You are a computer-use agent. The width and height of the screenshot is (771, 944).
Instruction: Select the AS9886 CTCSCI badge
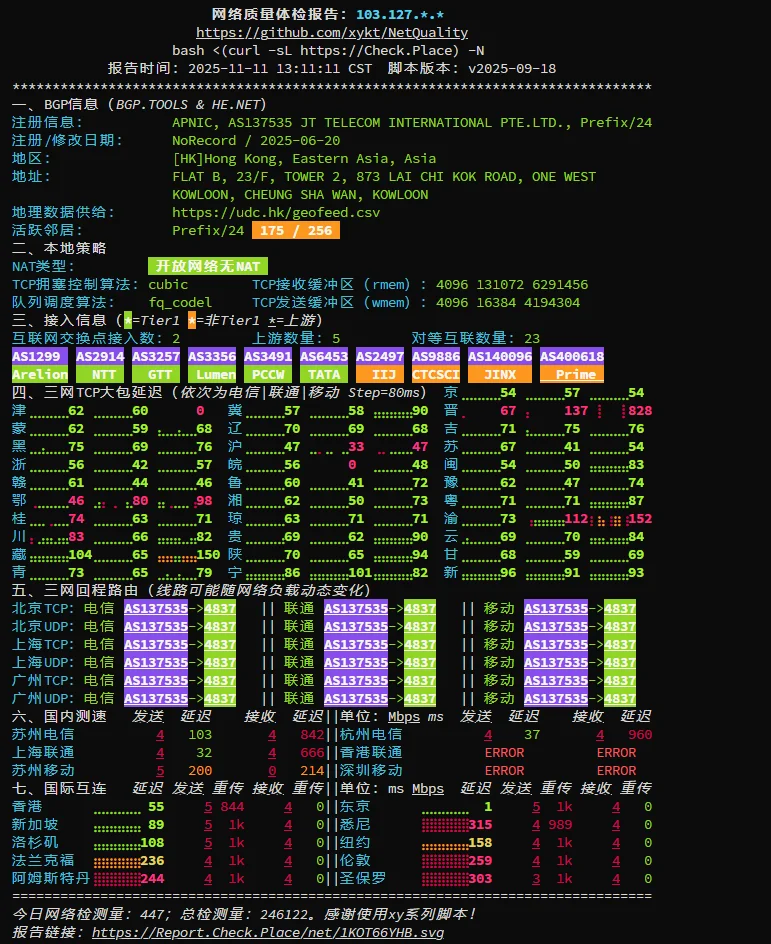[436, 365]
